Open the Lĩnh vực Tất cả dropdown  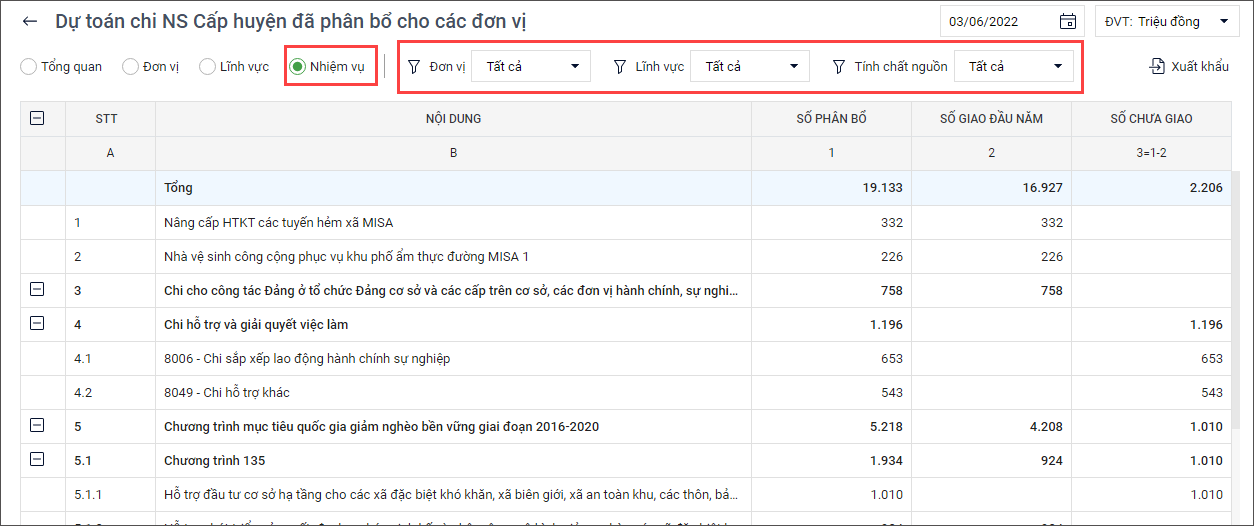coord(750,67)
